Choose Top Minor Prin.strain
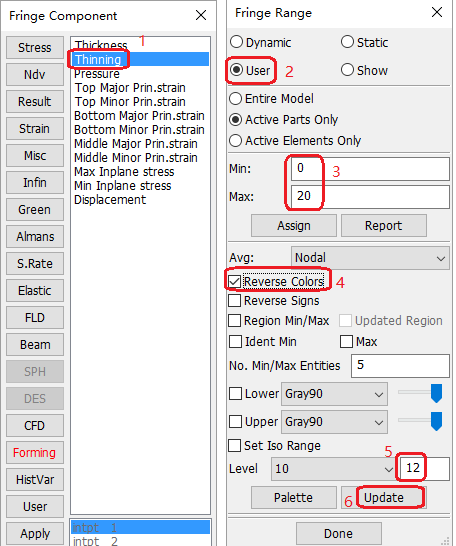The image size is (456, 546). click(130, 102)
